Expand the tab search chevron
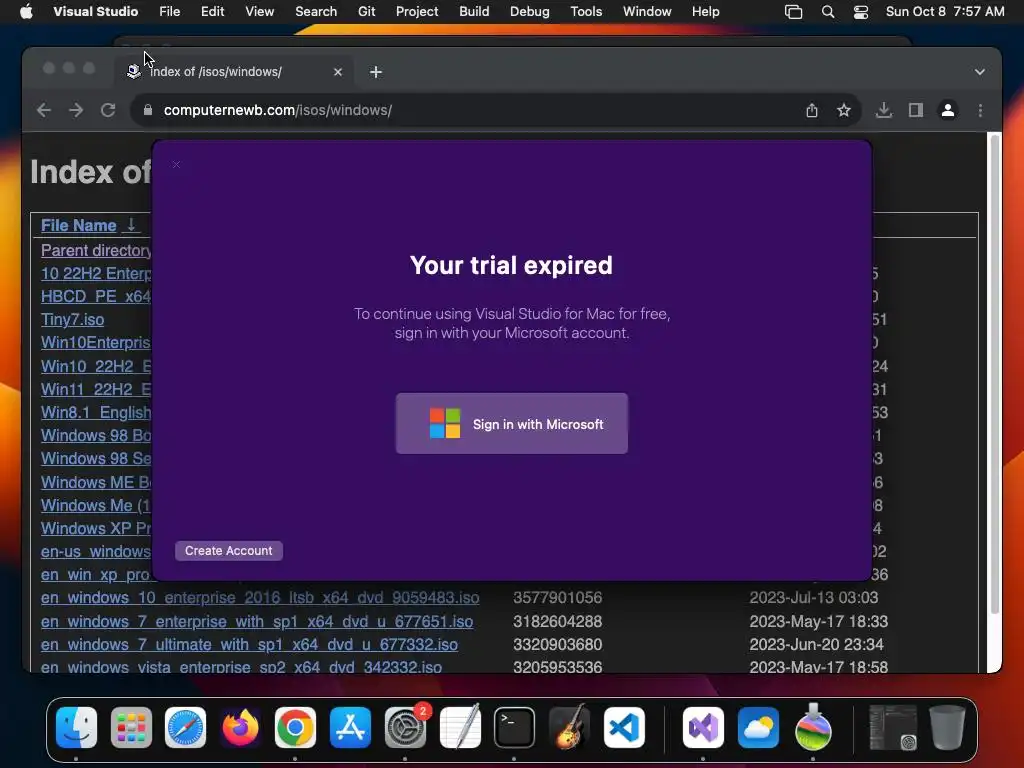This screenshot has width=1024, height=768. tap(980, 72)
